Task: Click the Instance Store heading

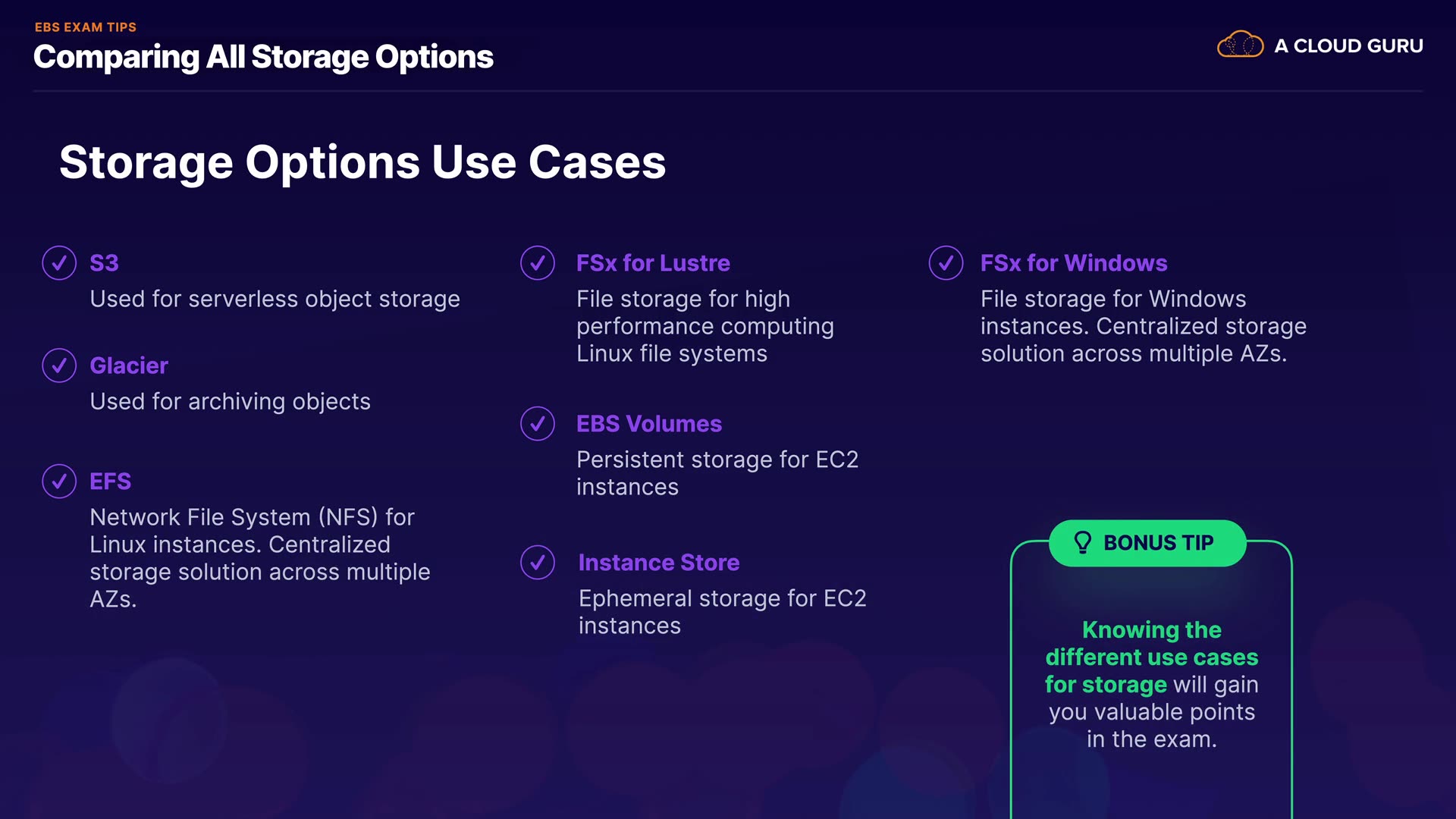Action: [658, 563]
